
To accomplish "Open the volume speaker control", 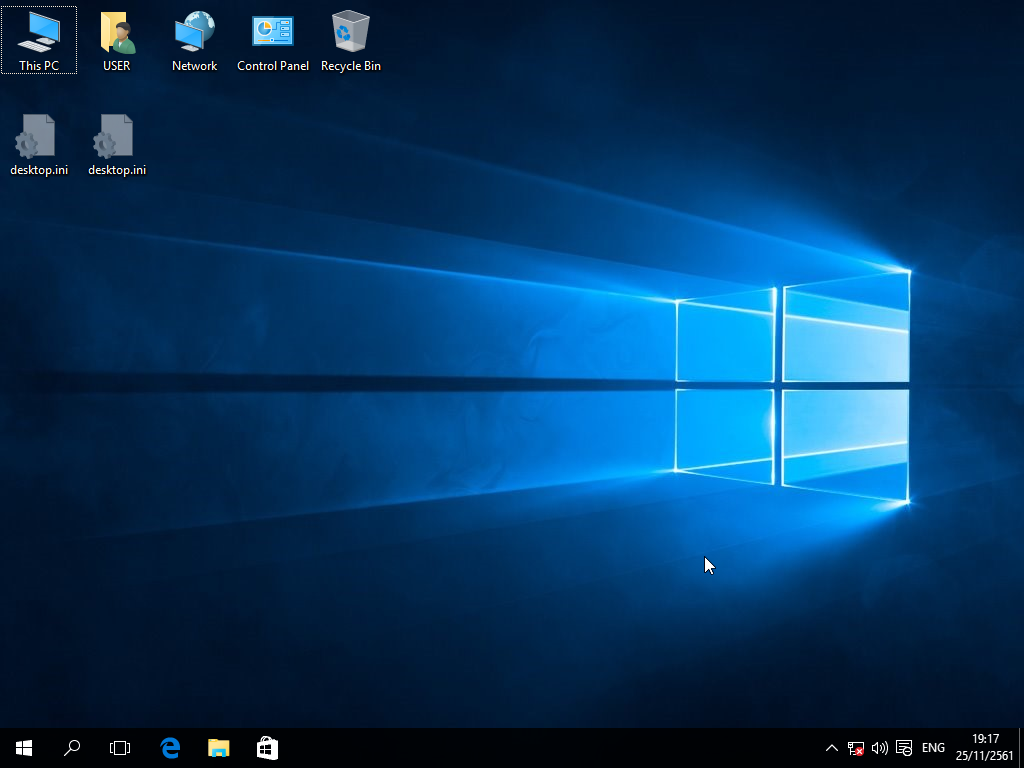I will [880, 748].
